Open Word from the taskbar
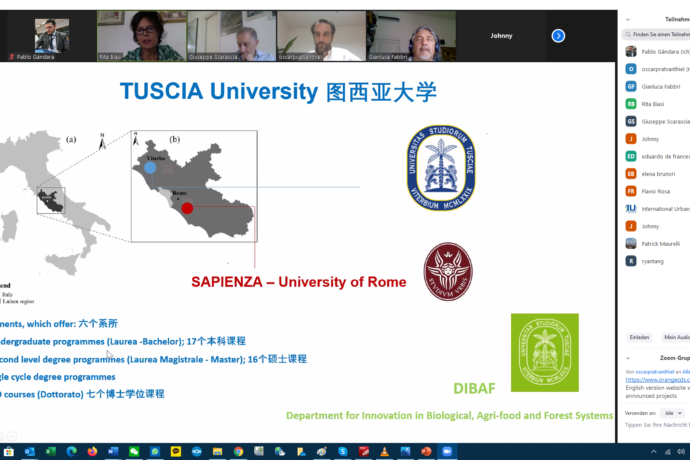Screen dimensions: 690x460 (x=113, y=452)
